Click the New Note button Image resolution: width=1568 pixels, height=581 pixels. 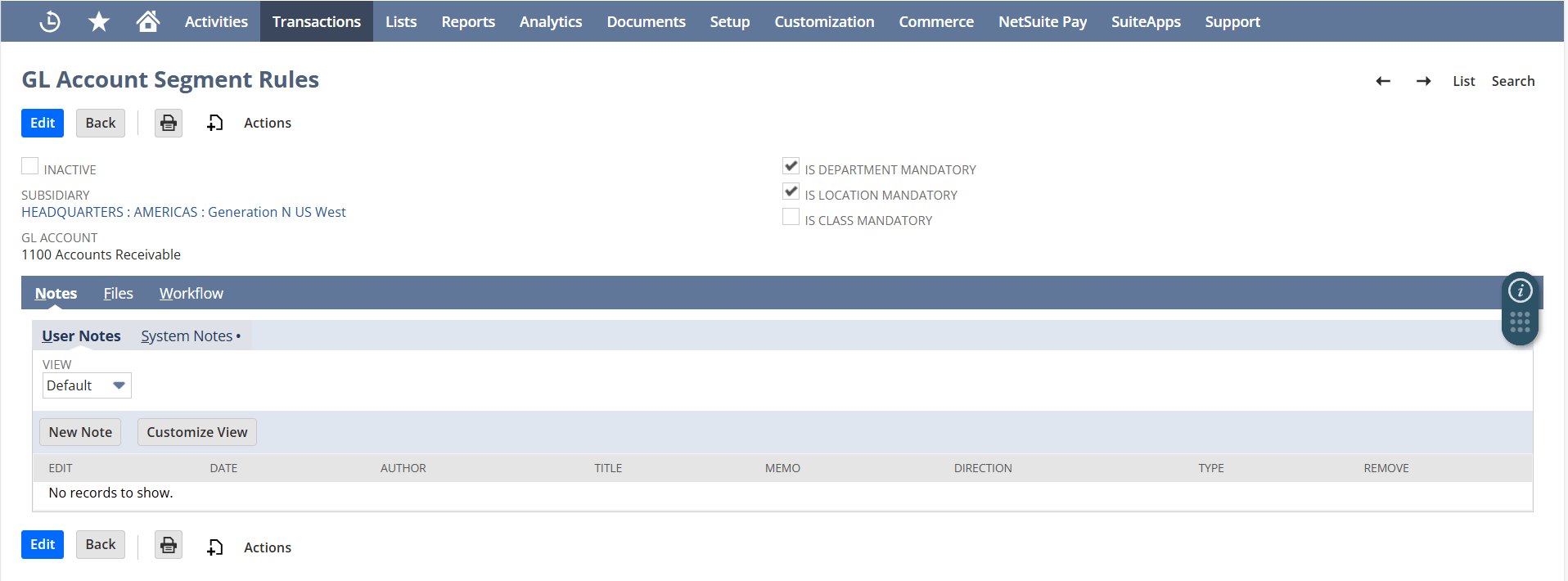click(x=80, y=432)
